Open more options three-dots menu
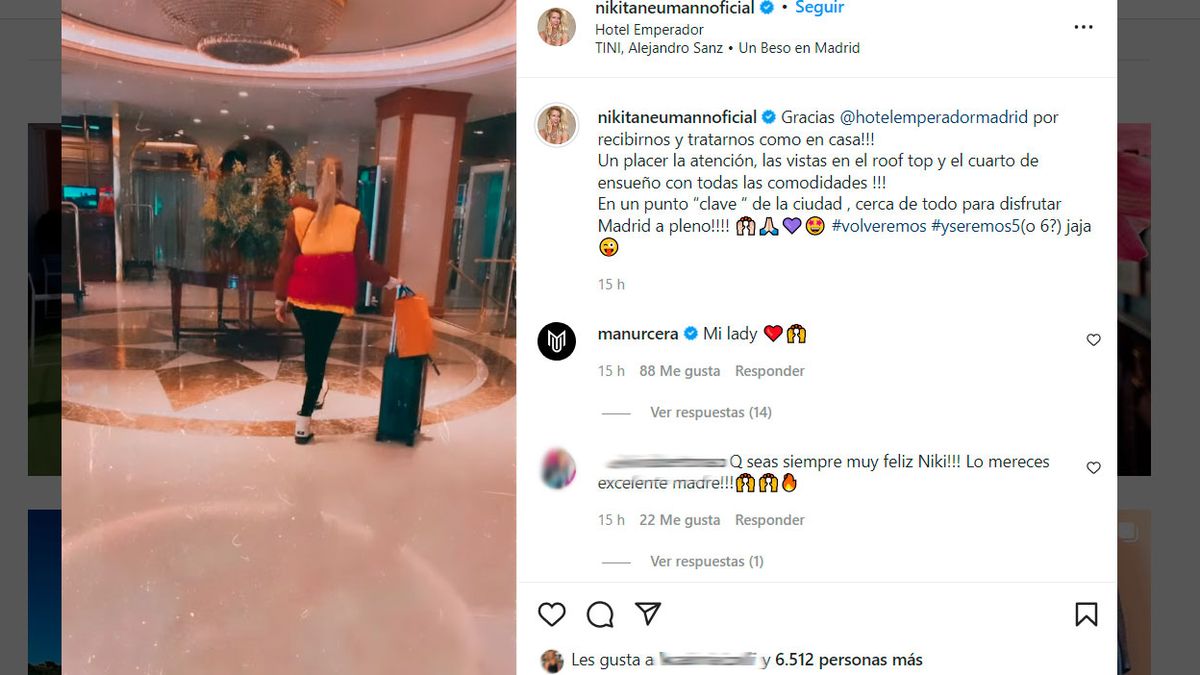The width and height of the screenshot is (1200, 675). [1084, 27]
